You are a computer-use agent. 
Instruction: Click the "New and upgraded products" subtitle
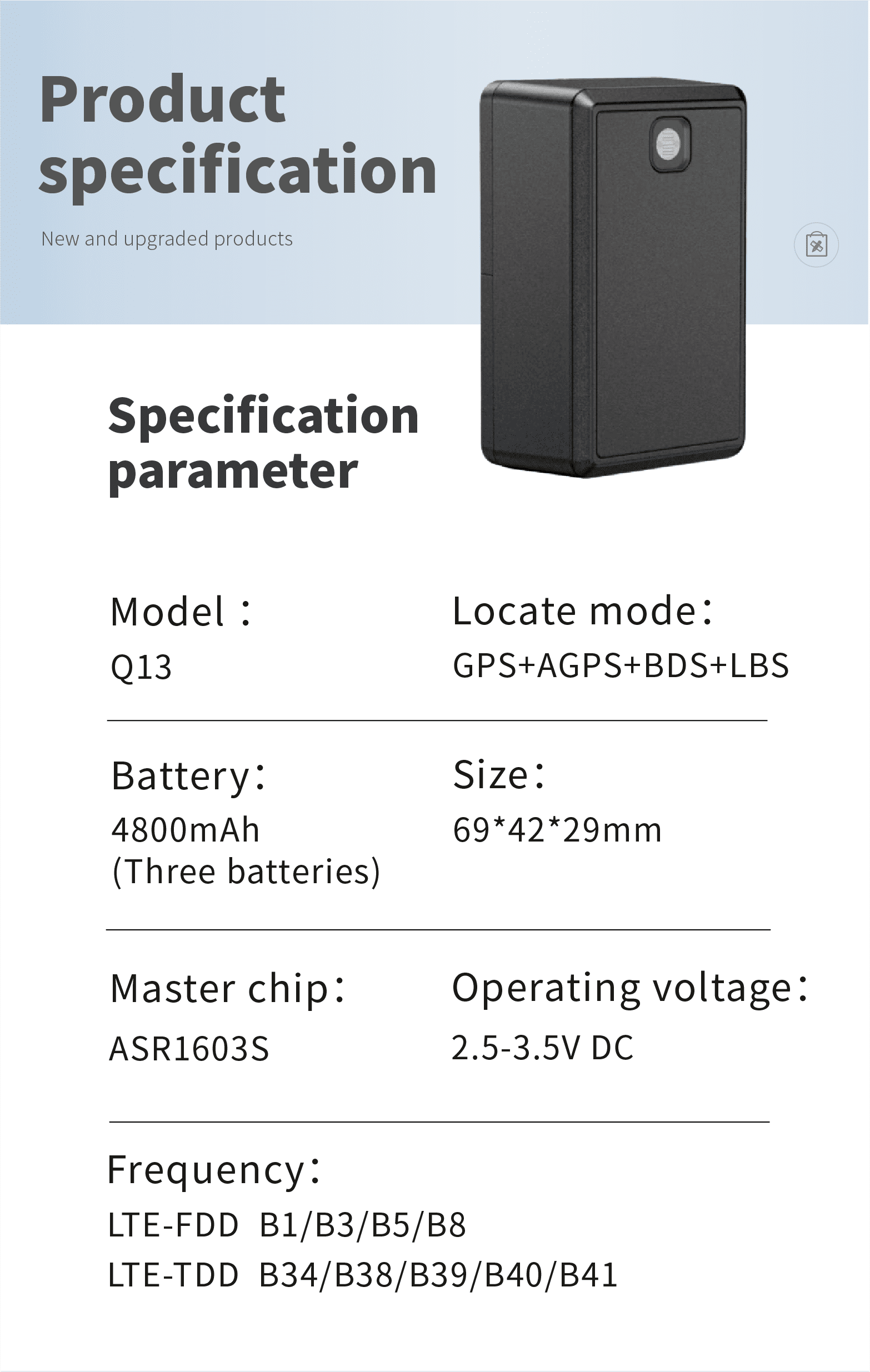click(167, 239)
